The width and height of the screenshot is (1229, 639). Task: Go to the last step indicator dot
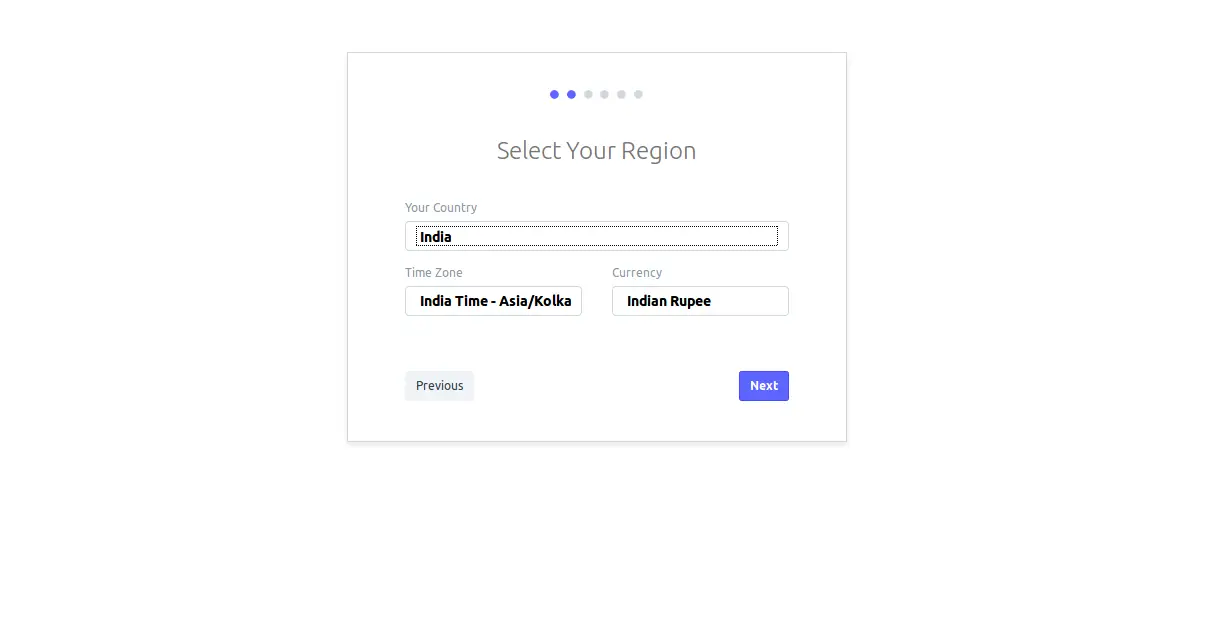(638, 94)
